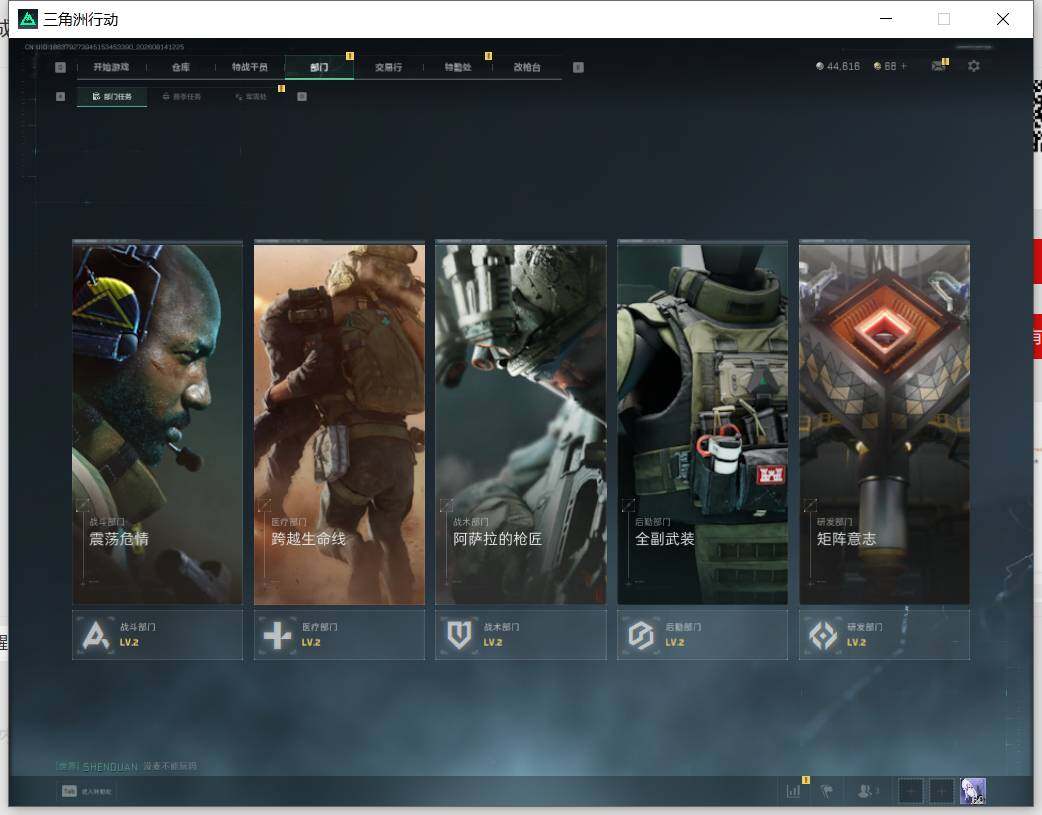Select the 战术部门 LV.2 level bar
Viewport: 1042px width, 815px height.
click(521, 636)
